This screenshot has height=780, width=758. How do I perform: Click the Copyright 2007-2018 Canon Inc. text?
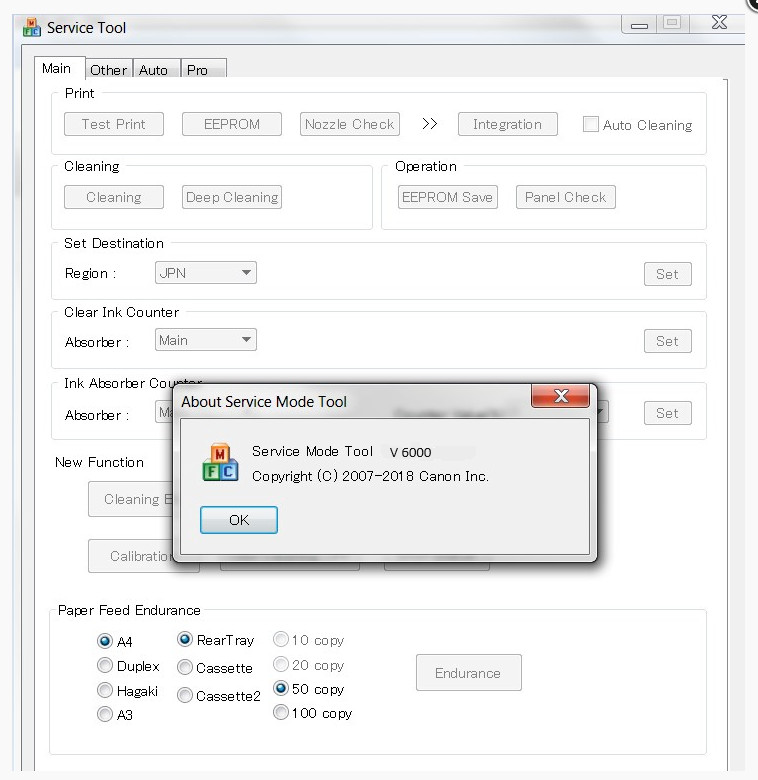tap(371, 476)
